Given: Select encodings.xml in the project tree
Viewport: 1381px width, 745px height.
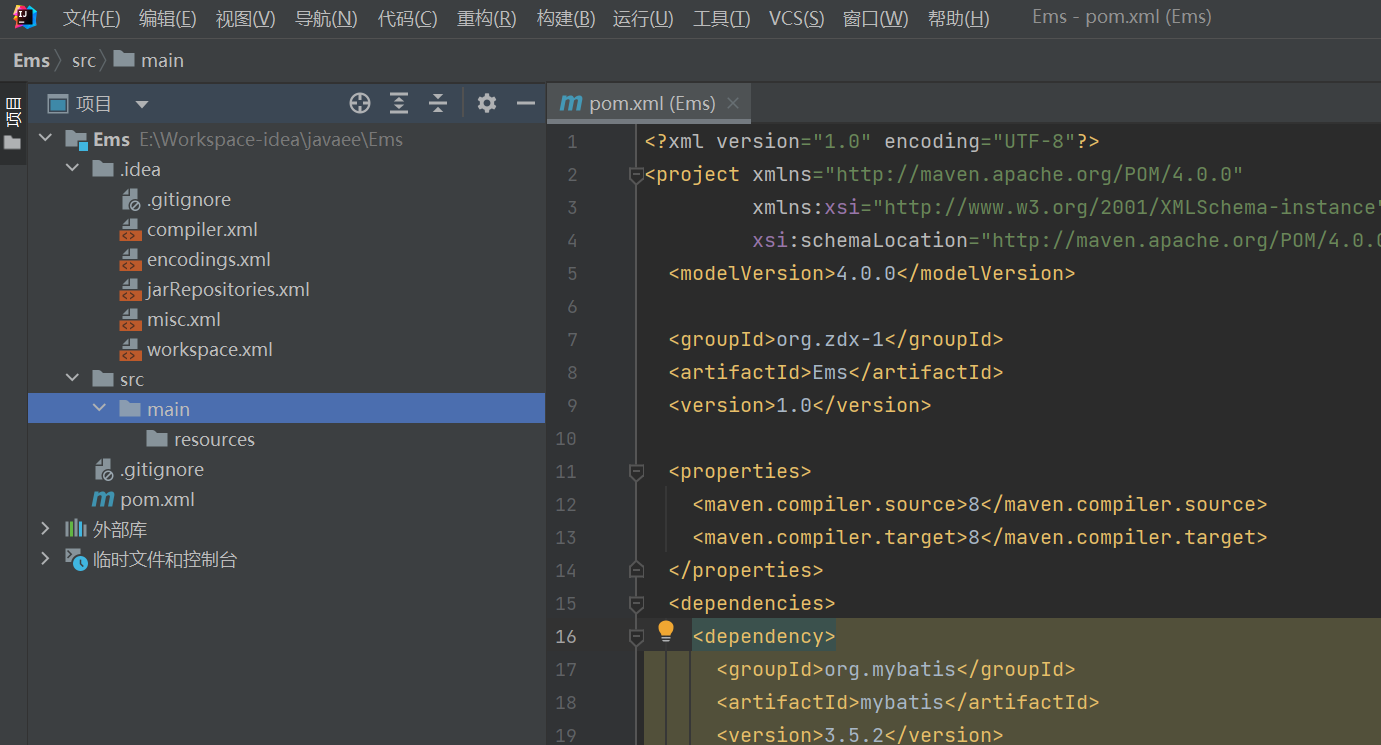Looking at the screenshot, I should click(209, 259).
